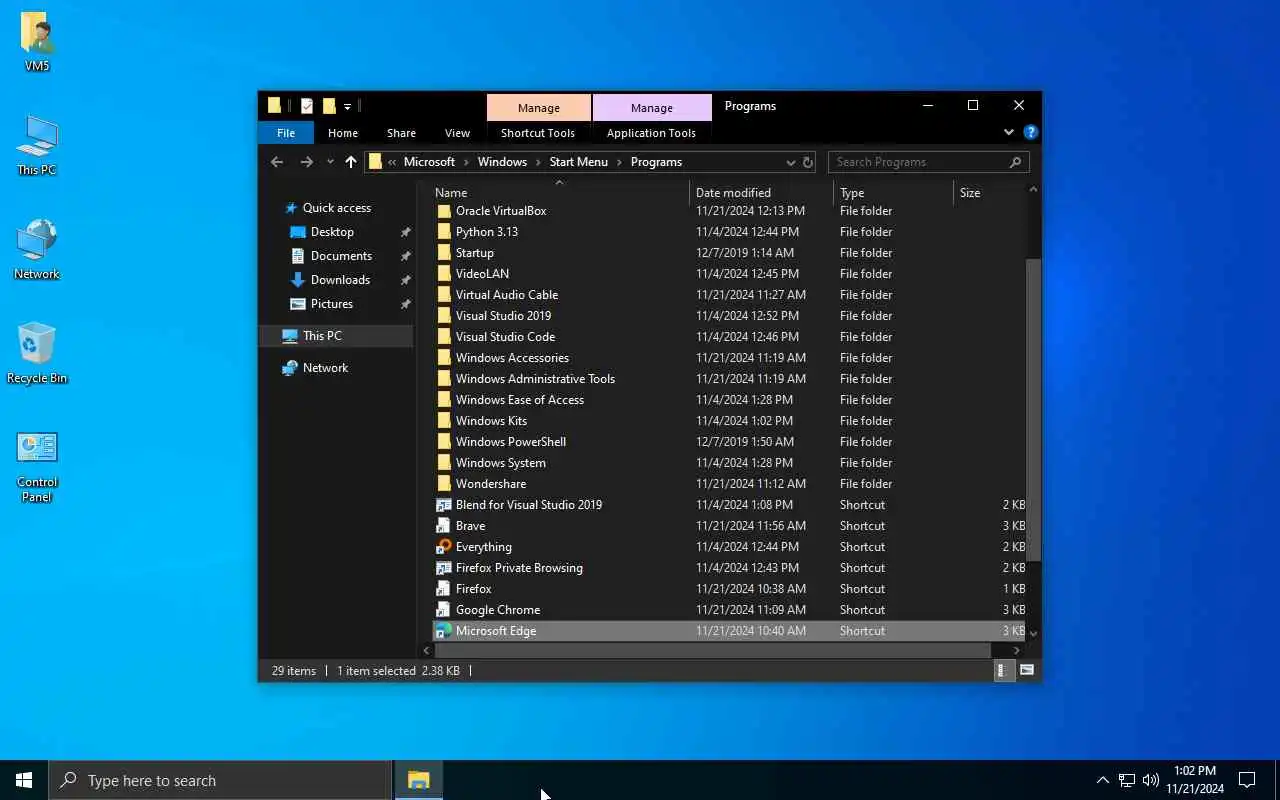Switch to the Share ribbon tab
This screenshot has height=800, width=1280.
point(401,133)
